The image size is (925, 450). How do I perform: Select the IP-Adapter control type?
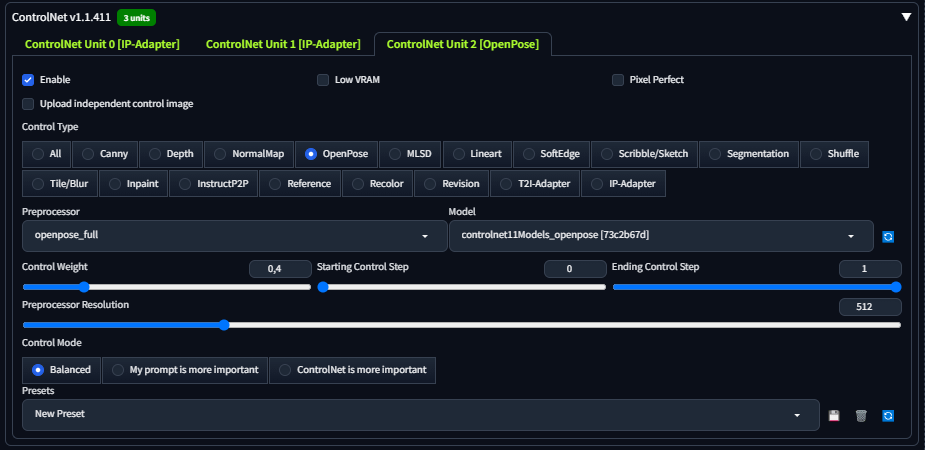[x=623, y=183]
